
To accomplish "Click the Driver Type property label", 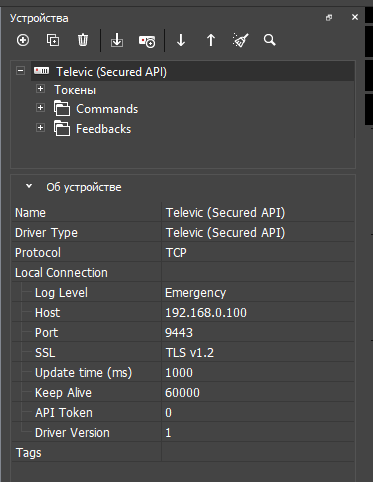I will pyautogui.click(x=46, y=233).
